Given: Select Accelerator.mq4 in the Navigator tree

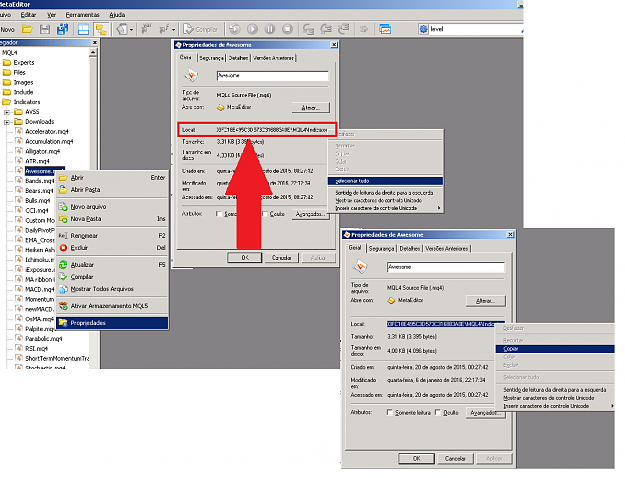Looking at the screenshot, I should point(47,132).
